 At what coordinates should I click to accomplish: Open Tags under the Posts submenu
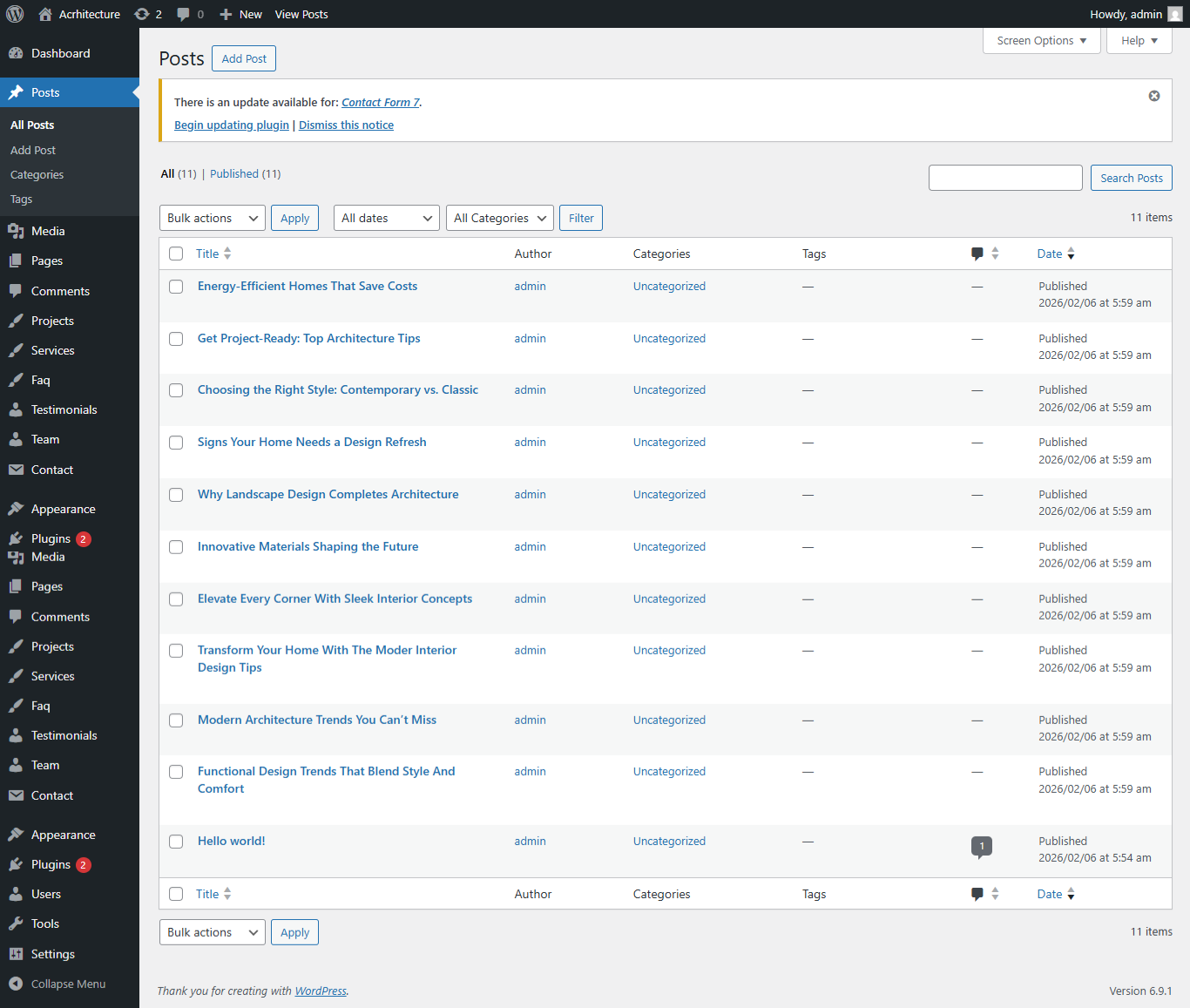(22, 200)
